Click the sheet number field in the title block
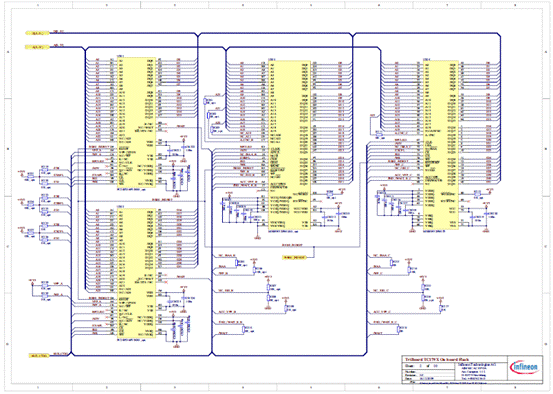553x394 pixels. [x=430, y=366]
